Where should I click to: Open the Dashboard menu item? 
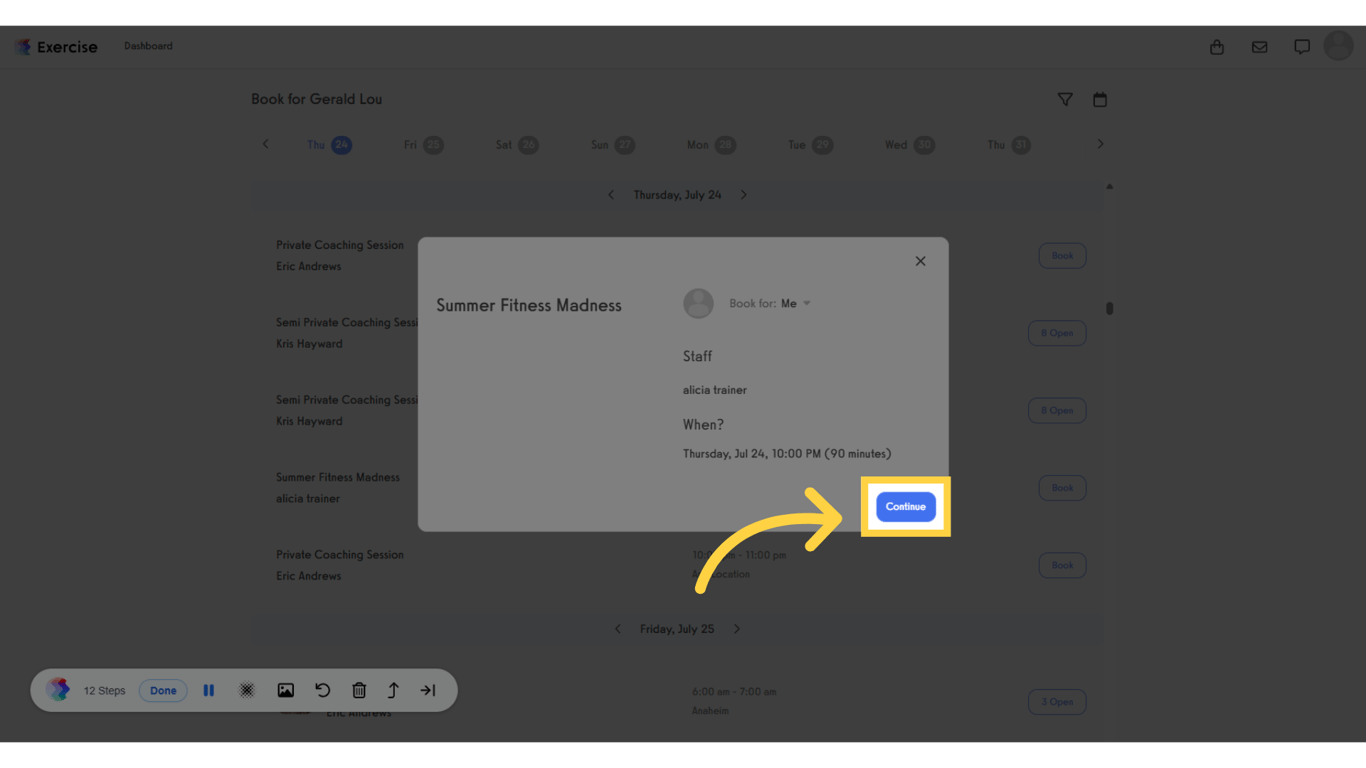(x=148, y=46)
